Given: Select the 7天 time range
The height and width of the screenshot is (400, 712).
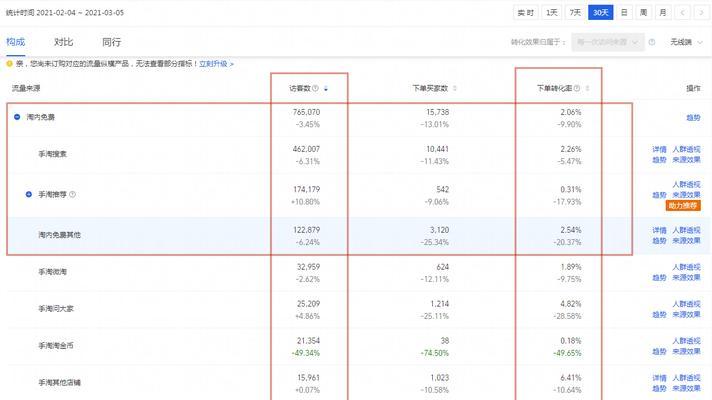Looking at the screenshot, I should 575,13.
